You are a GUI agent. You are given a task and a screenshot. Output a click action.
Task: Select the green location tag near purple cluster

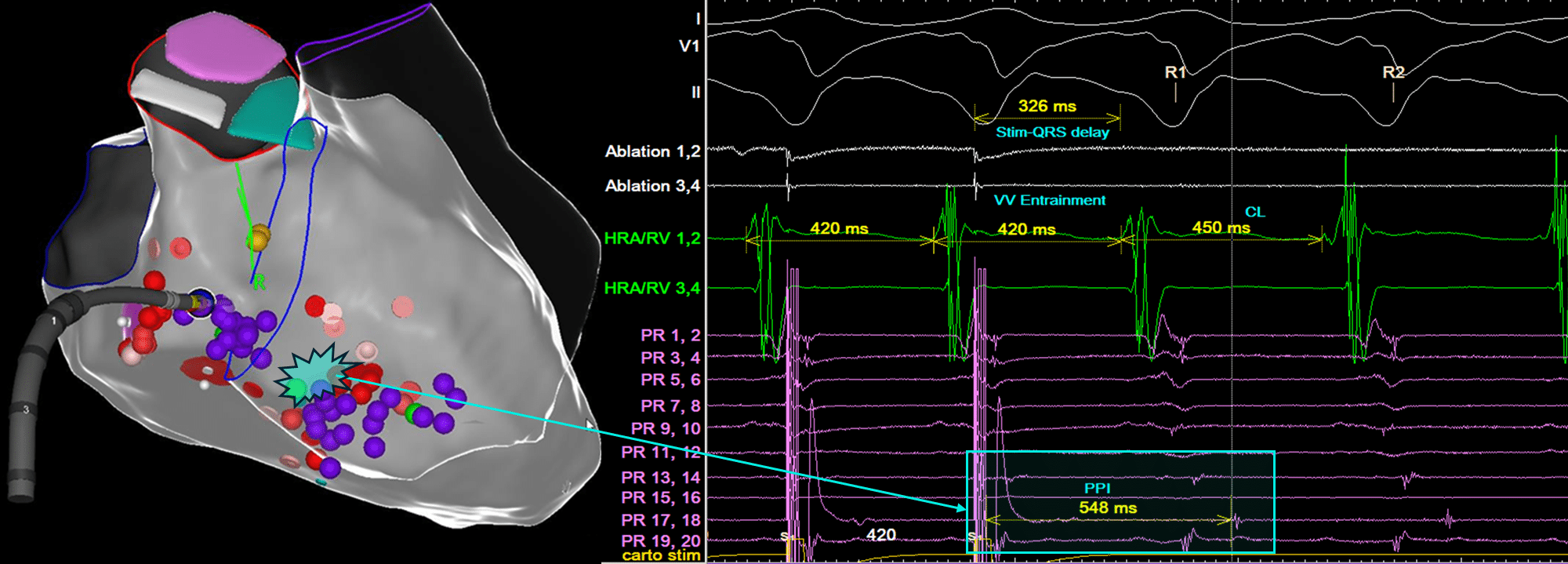[x=411, y=412]
